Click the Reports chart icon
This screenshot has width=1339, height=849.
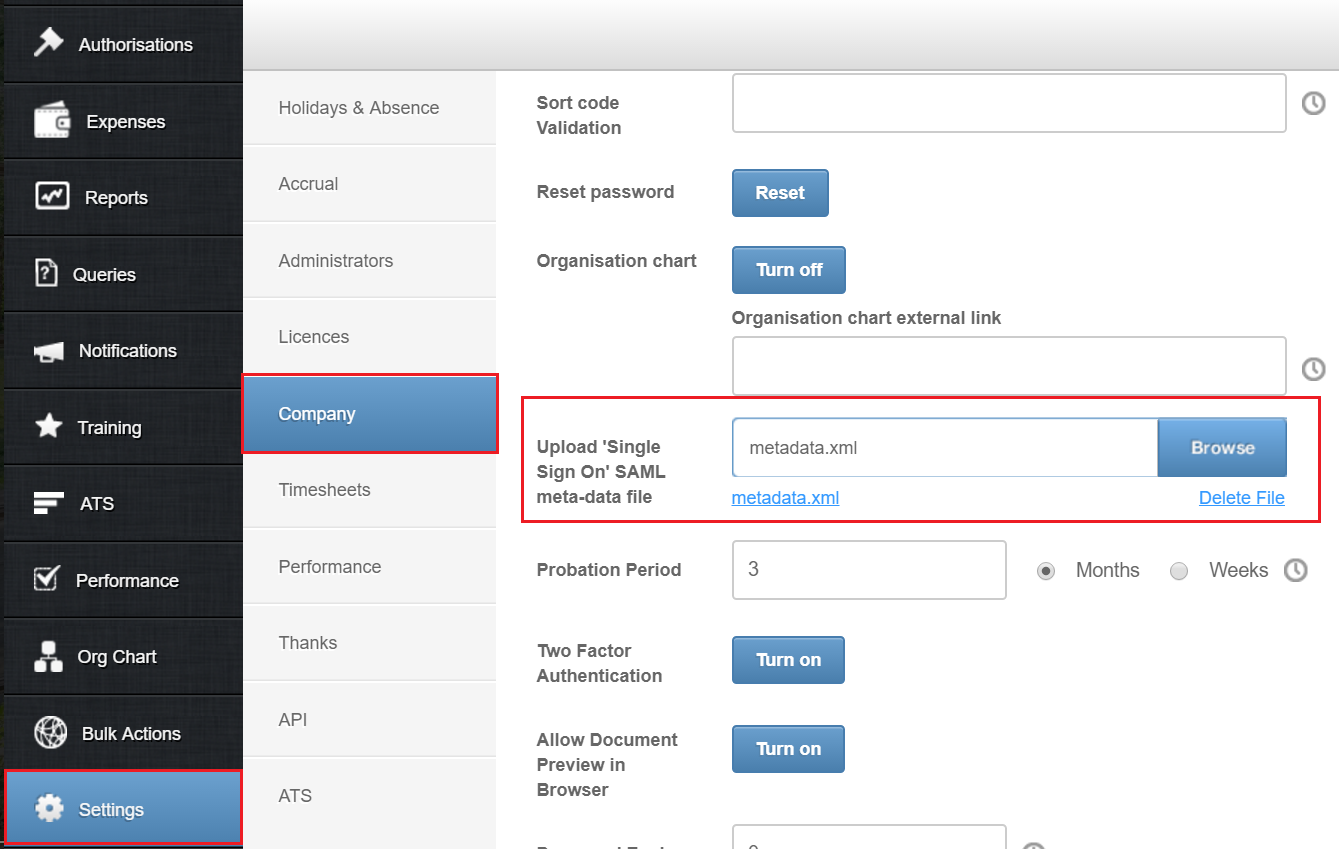click(52, 196)
